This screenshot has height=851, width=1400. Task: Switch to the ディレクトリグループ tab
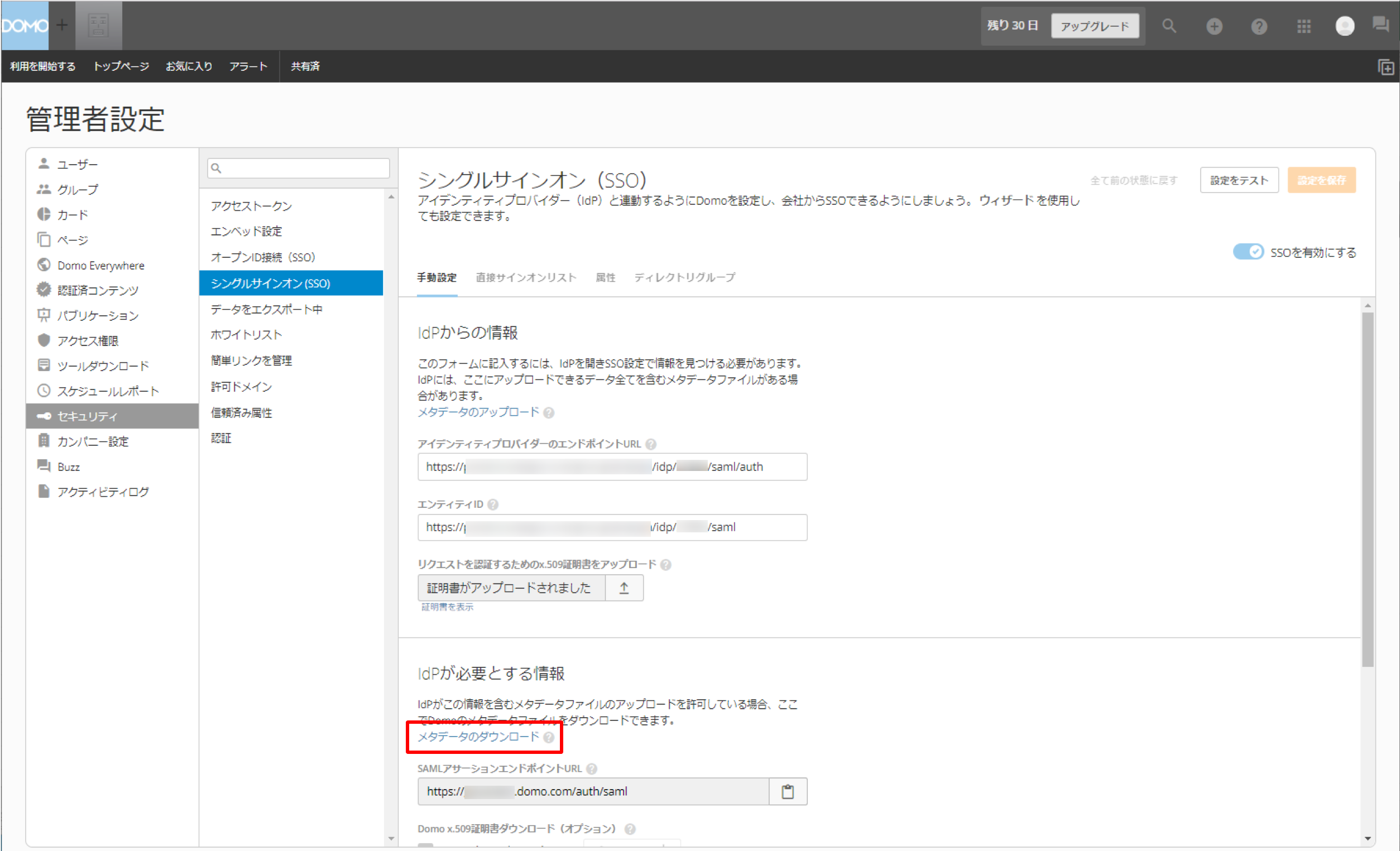coord(685,277)
